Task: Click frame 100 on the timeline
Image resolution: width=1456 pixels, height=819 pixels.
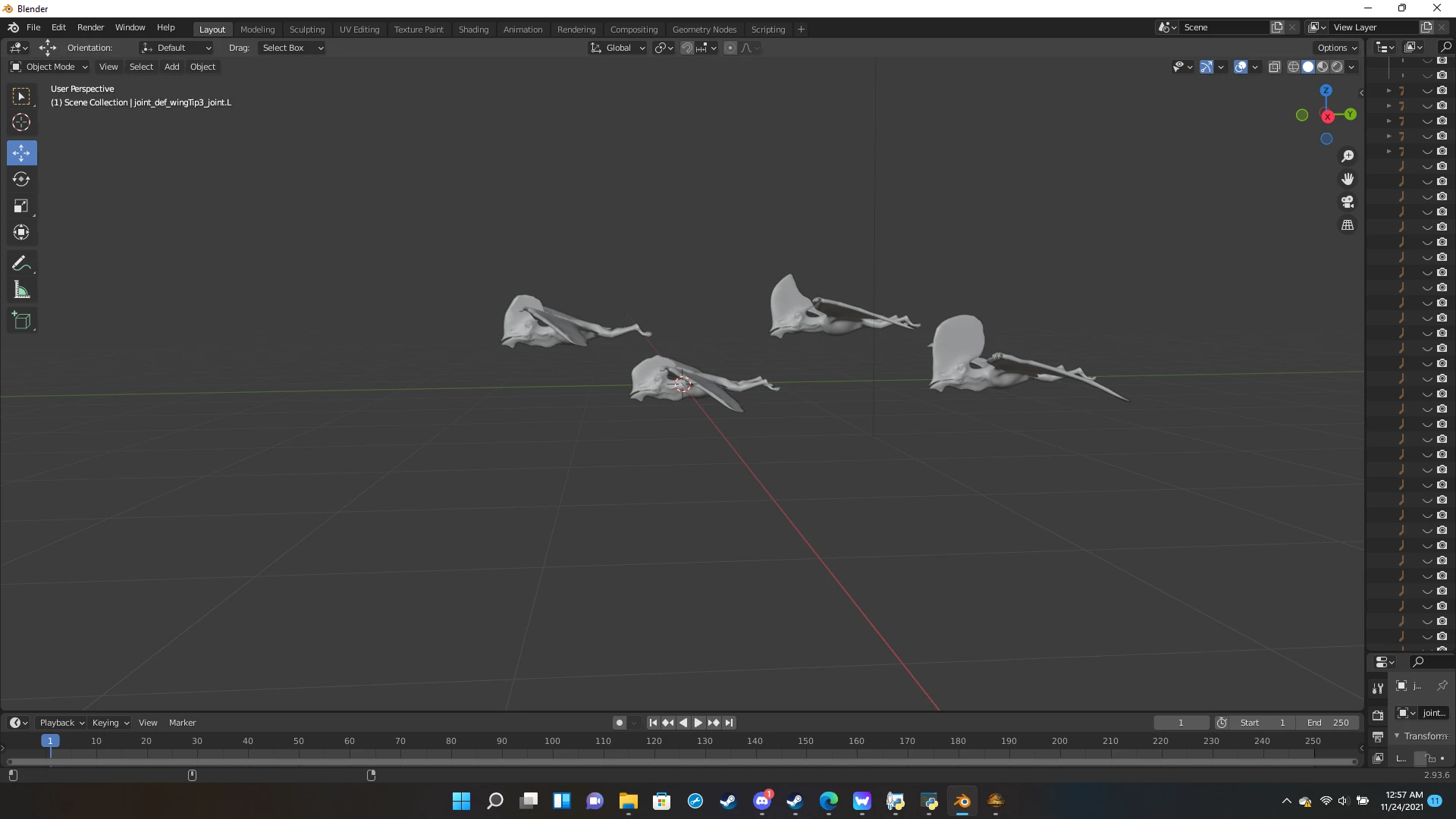Action: (552, 742)
